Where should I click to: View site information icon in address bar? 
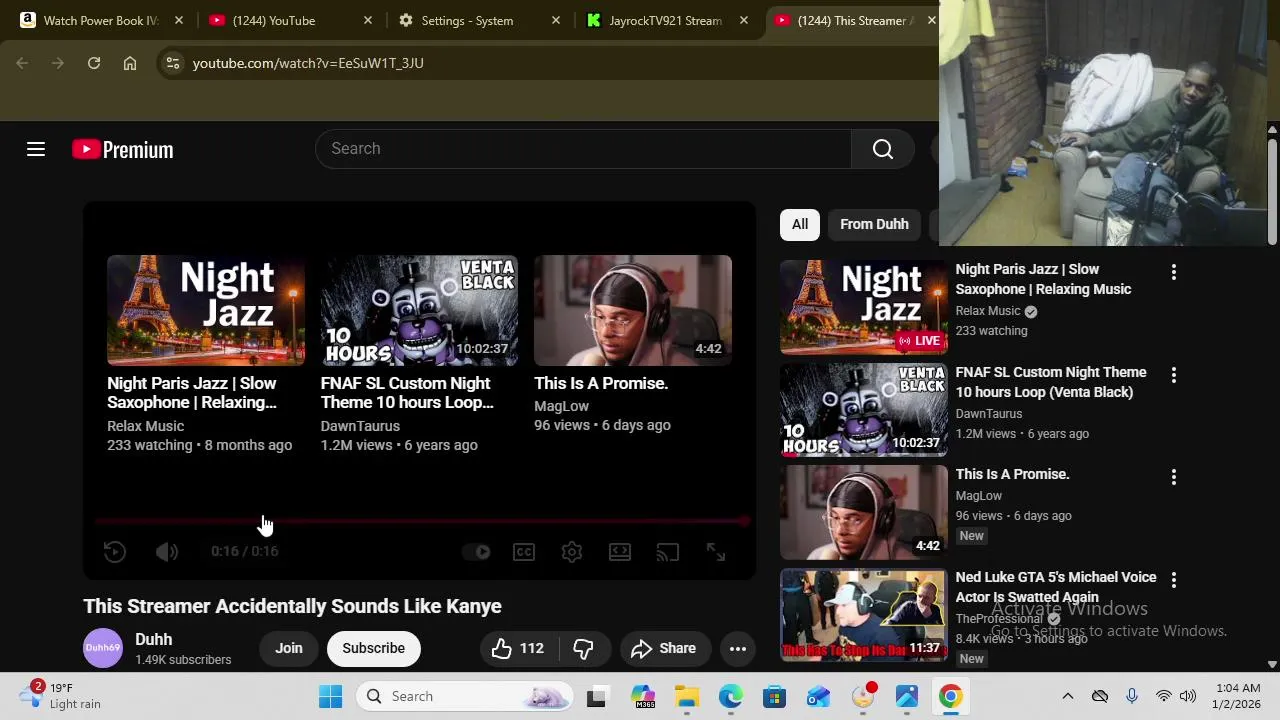click(x=173, y=63)
